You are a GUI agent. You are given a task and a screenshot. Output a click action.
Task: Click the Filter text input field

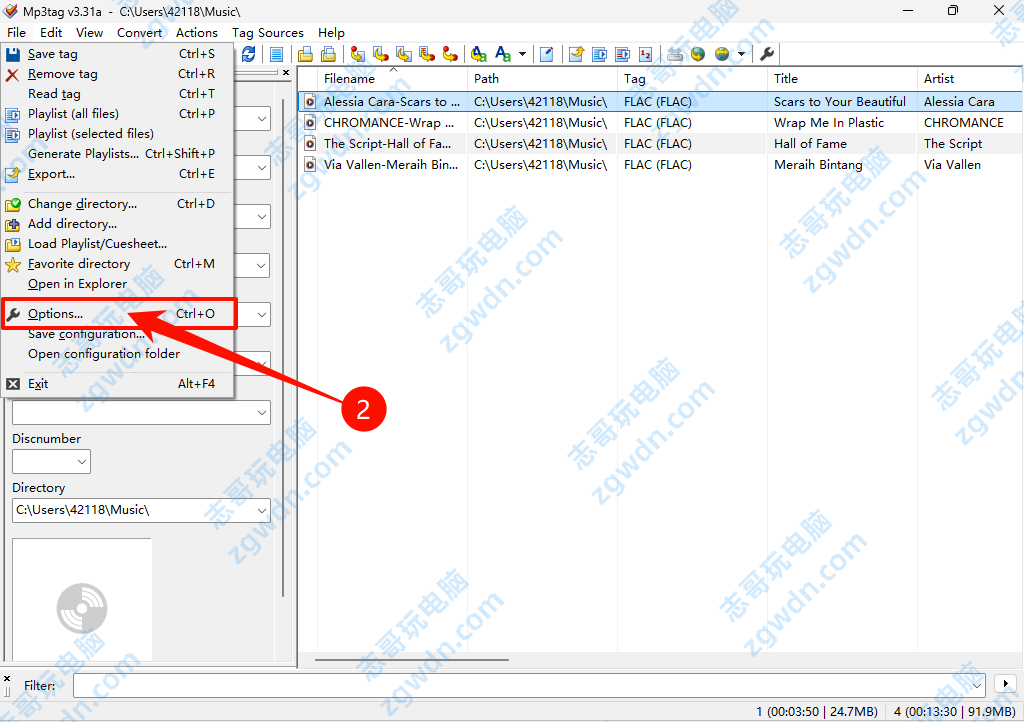(520, 685)
